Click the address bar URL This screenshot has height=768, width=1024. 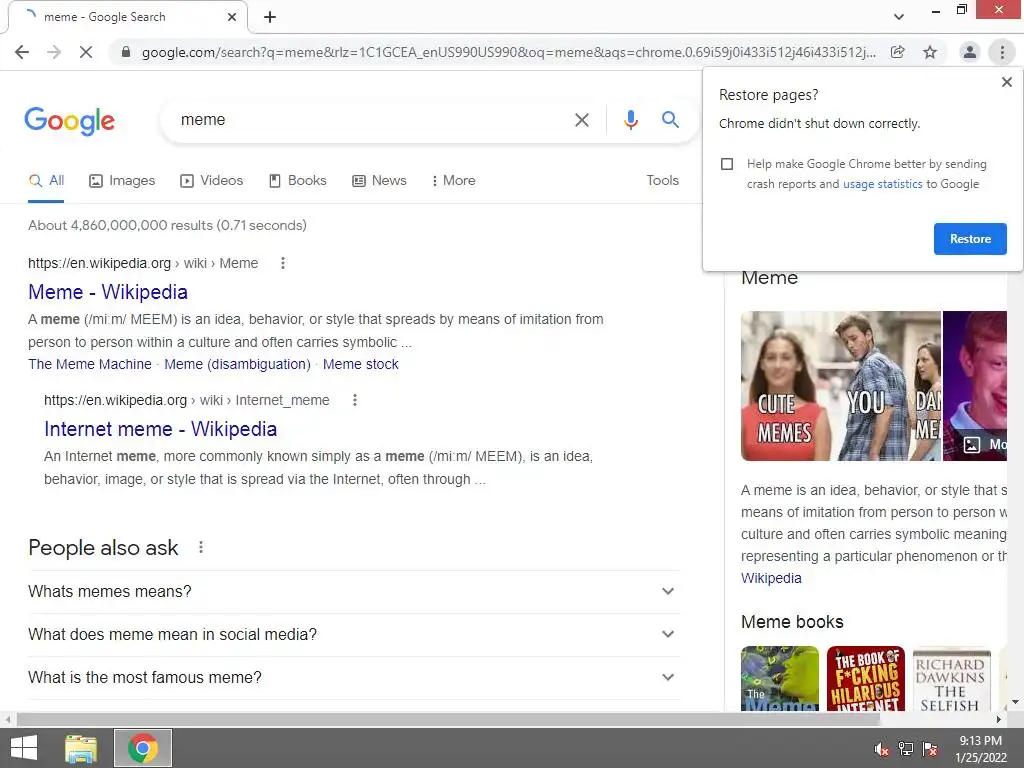pos(509,52)
